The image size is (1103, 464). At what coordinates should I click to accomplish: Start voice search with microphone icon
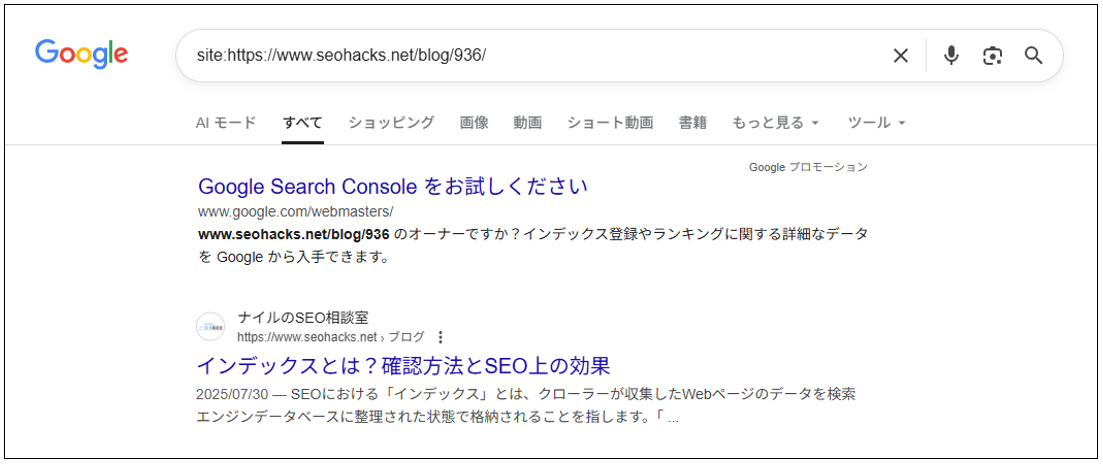click(951, 56)
